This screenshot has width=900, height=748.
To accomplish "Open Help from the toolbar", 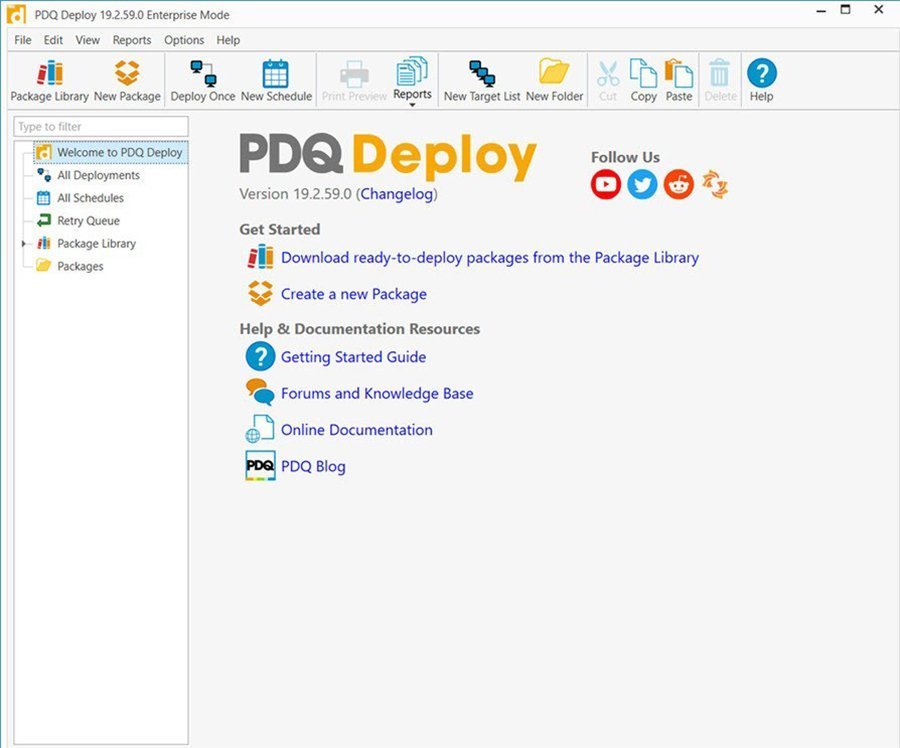I will 762,81.
